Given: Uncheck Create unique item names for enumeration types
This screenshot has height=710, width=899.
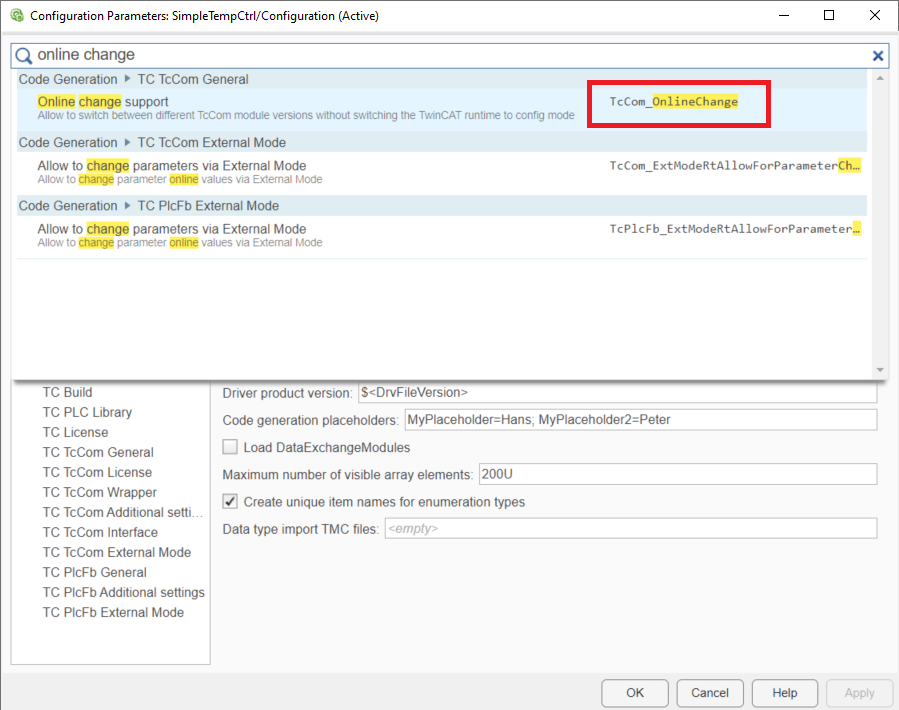Looking at the screenshot, I should 230,501.
